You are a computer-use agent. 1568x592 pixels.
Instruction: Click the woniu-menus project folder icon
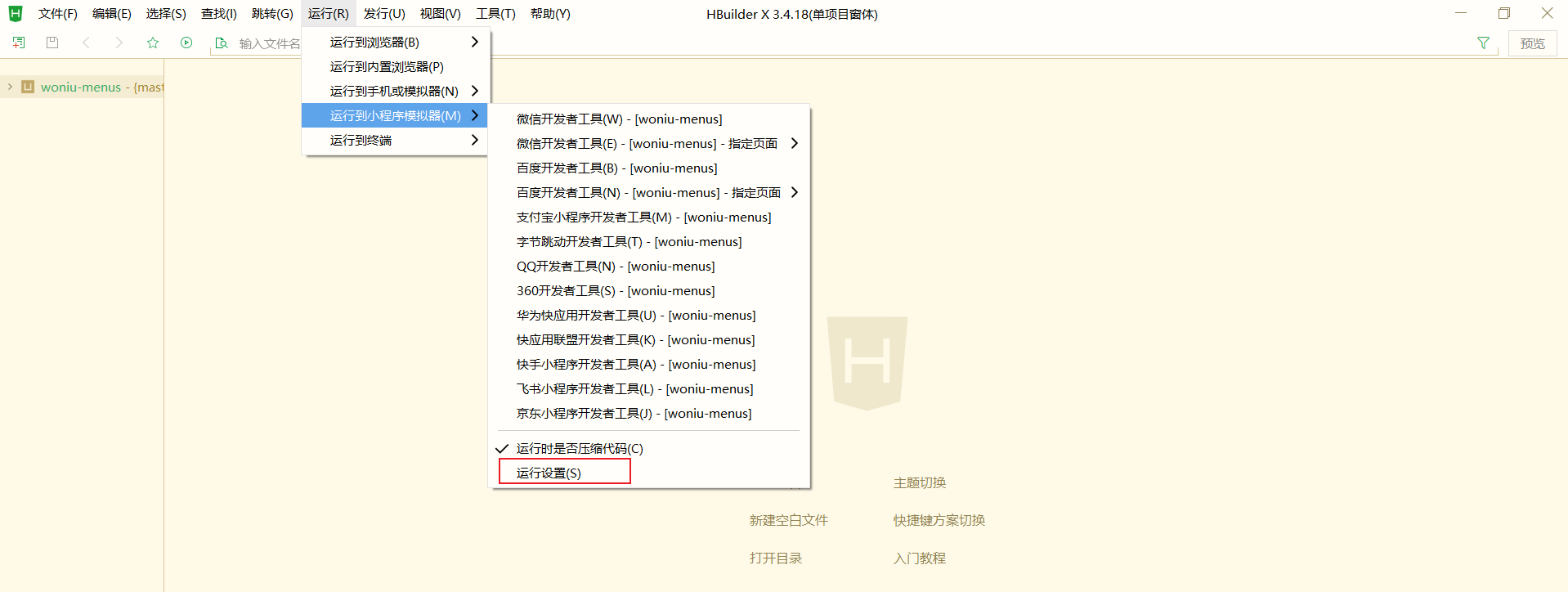28,87
